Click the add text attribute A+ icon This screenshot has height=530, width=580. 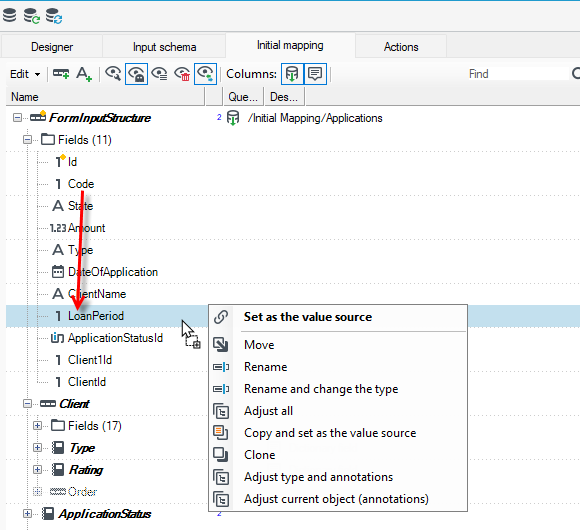point(84,74)
